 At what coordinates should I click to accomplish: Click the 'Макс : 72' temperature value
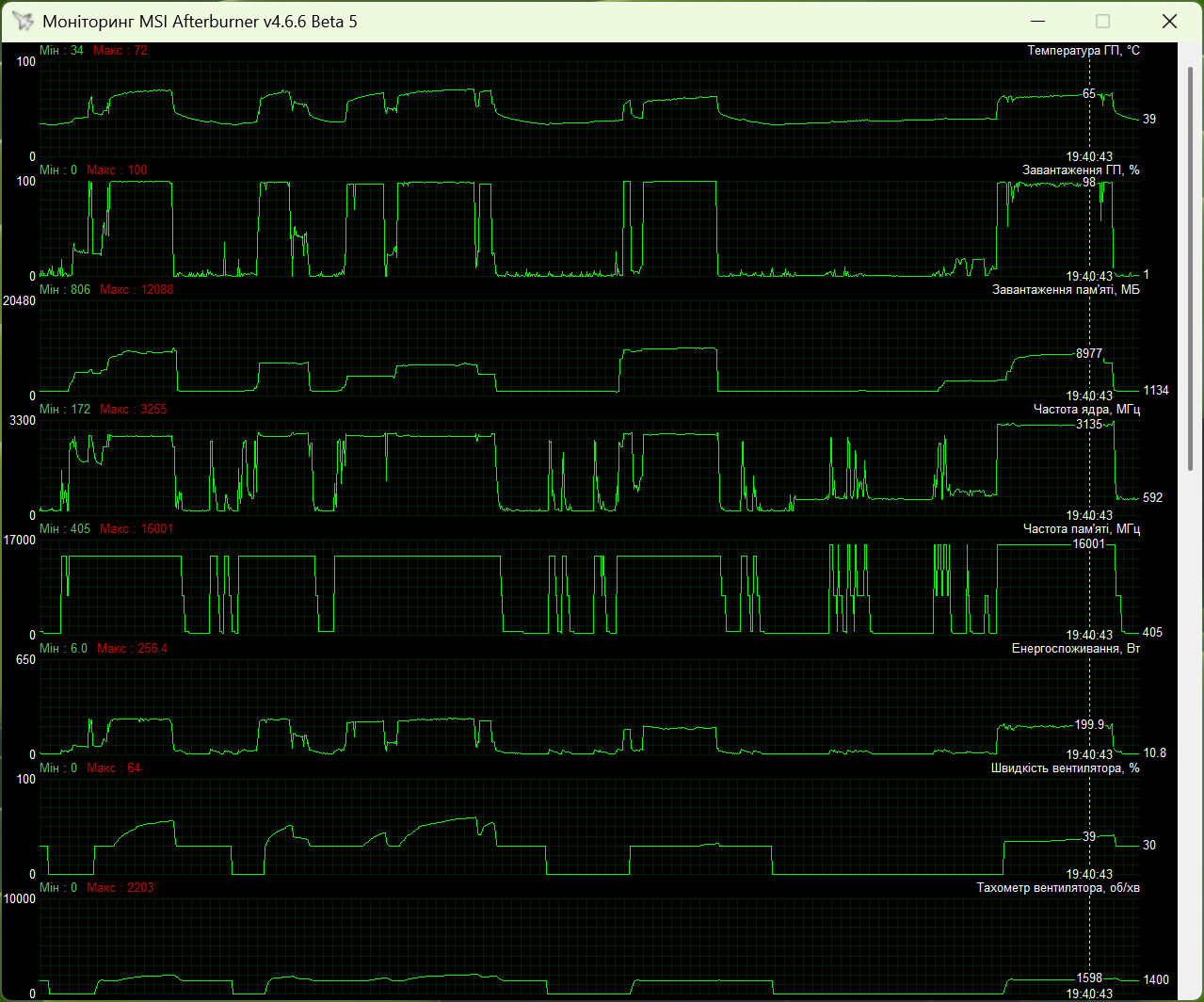tap(120, 50)
